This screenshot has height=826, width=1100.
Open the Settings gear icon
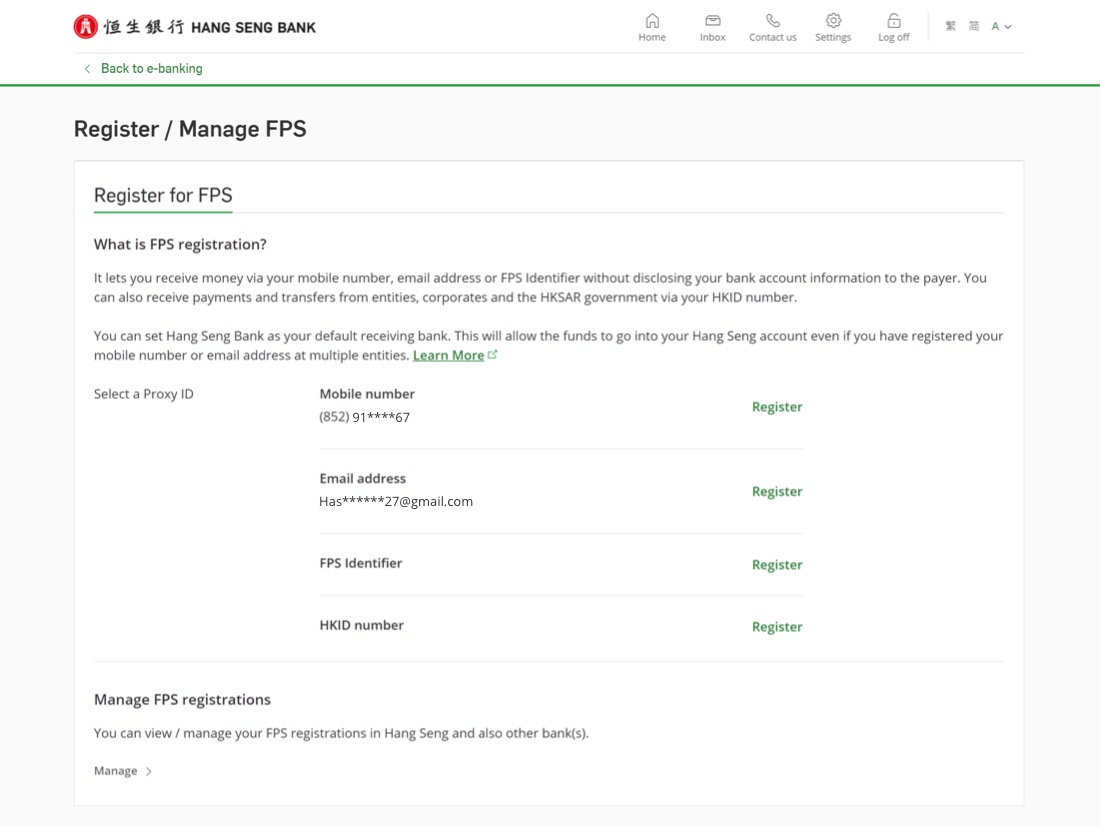coord(833,20)
